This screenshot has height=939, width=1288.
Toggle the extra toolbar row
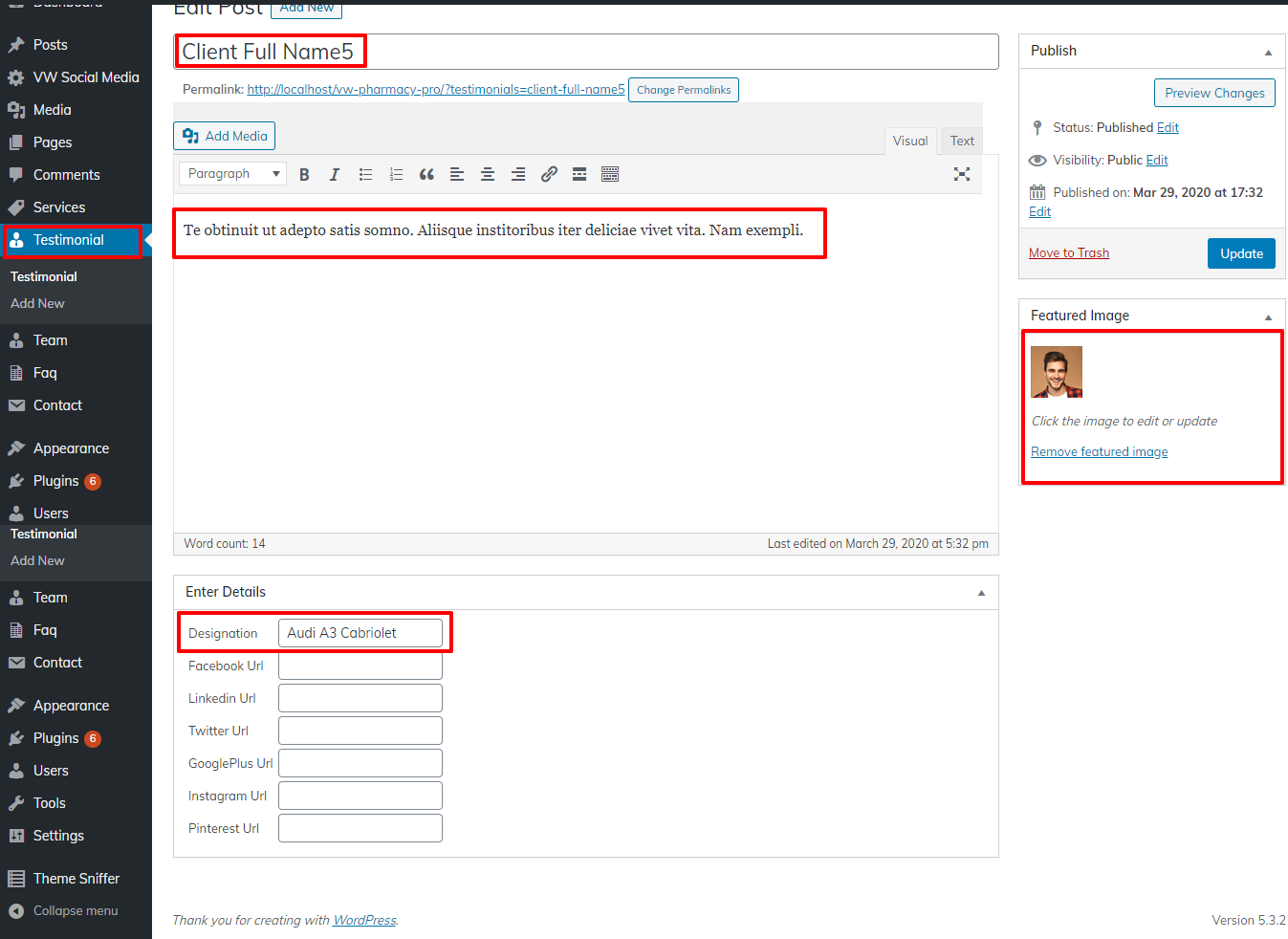(x=610, y=174)
